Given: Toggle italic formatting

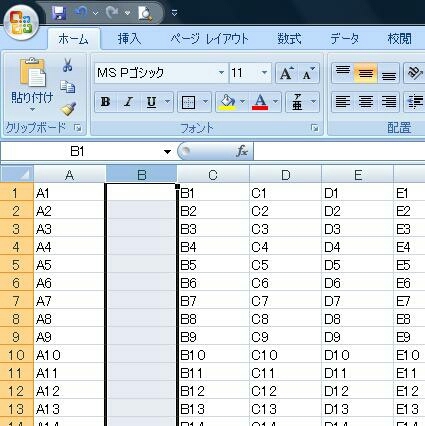Looking at the screenshot, I should coord(128,102).
